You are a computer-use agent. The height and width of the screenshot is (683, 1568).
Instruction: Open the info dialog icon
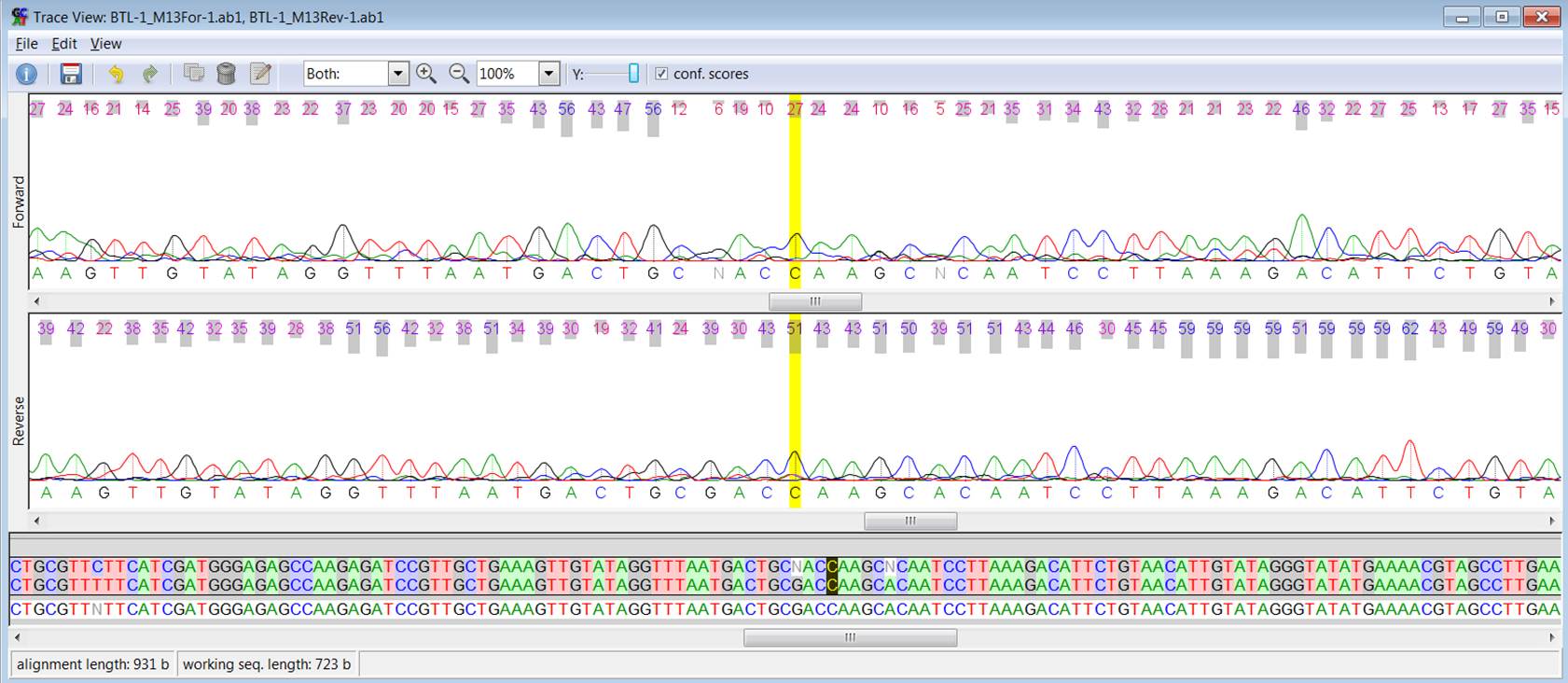point(26,74)
